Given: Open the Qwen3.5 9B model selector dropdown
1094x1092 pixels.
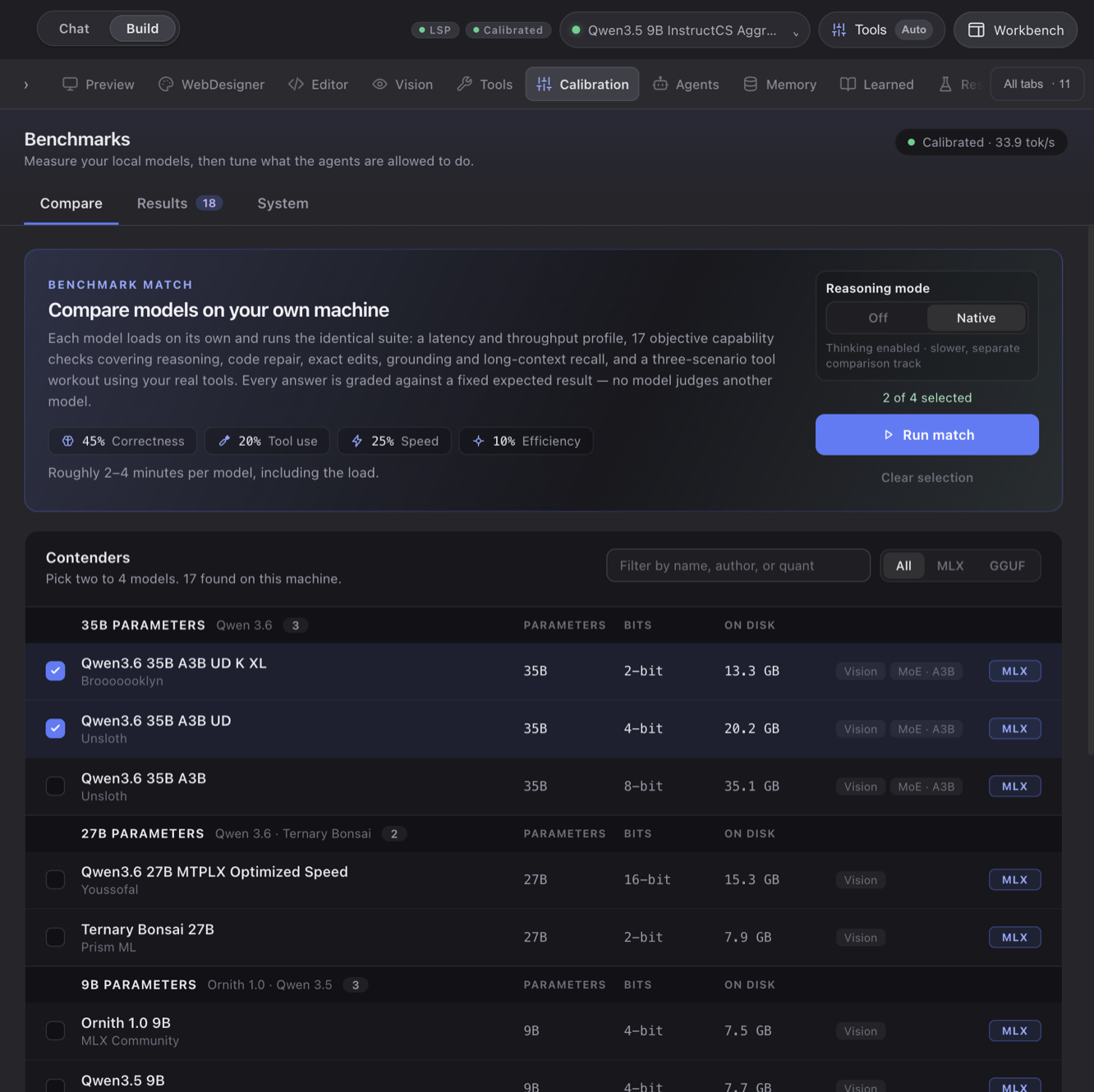Looking at the screenshot, I should 684,30.
